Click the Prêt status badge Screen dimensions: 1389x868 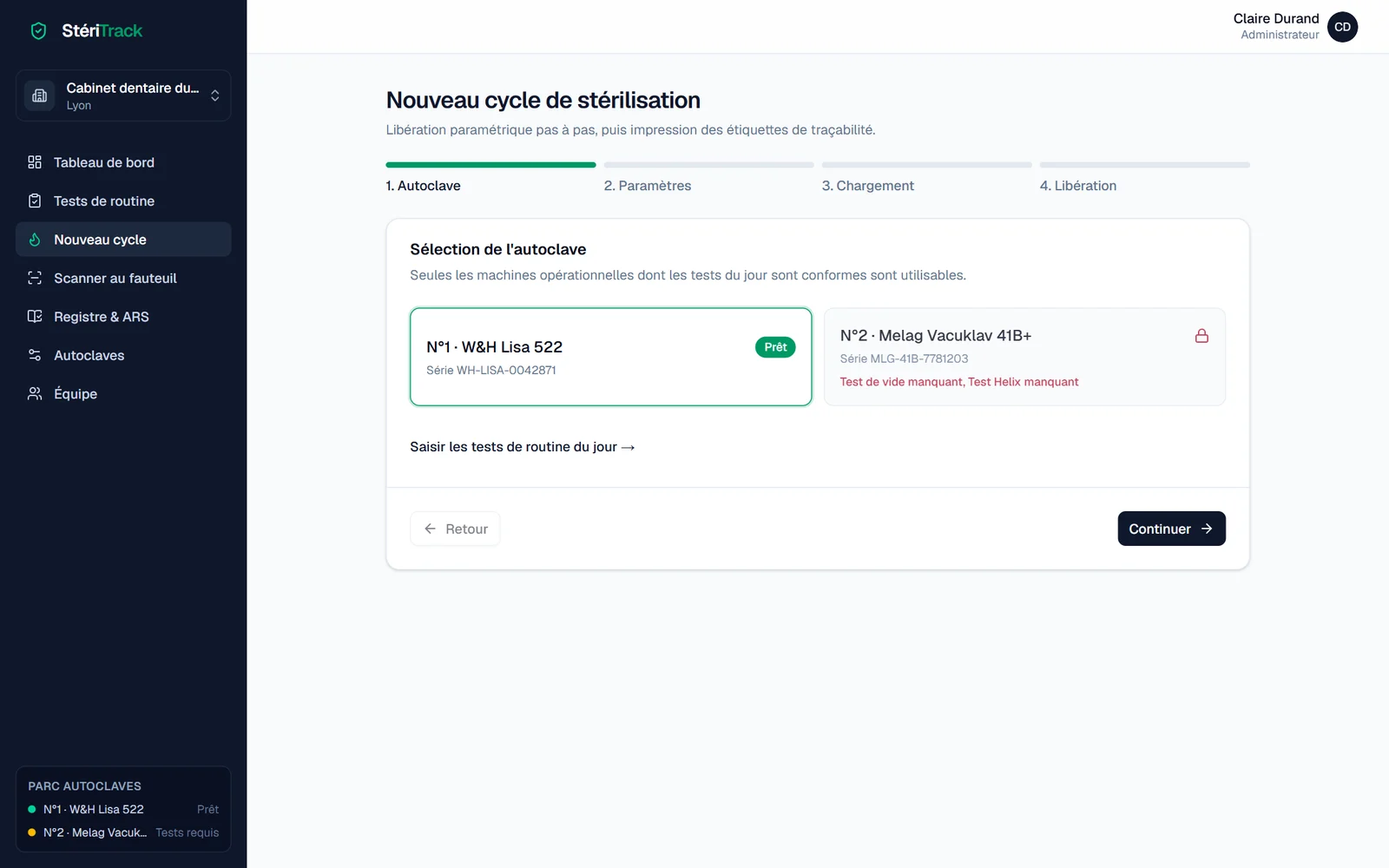click(775, 347)
